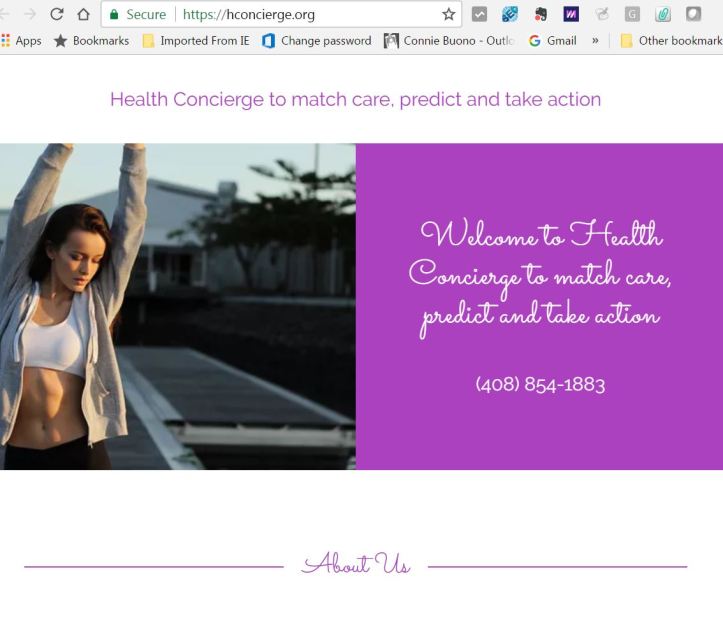Show hidden bookmarks with the chevron

coord(595,41)
